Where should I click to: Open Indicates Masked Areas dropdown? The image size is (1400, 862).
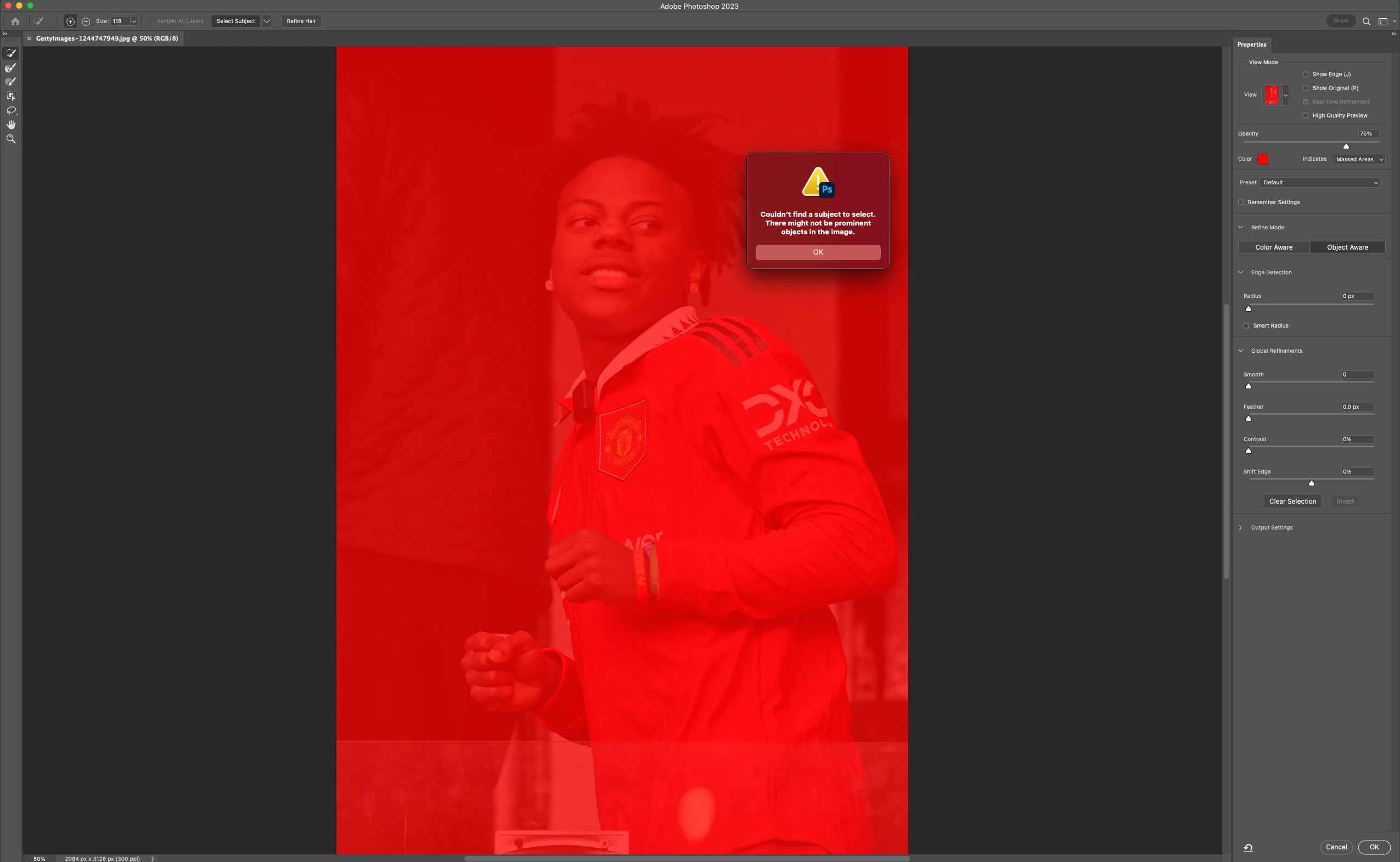coord(1359,159)
